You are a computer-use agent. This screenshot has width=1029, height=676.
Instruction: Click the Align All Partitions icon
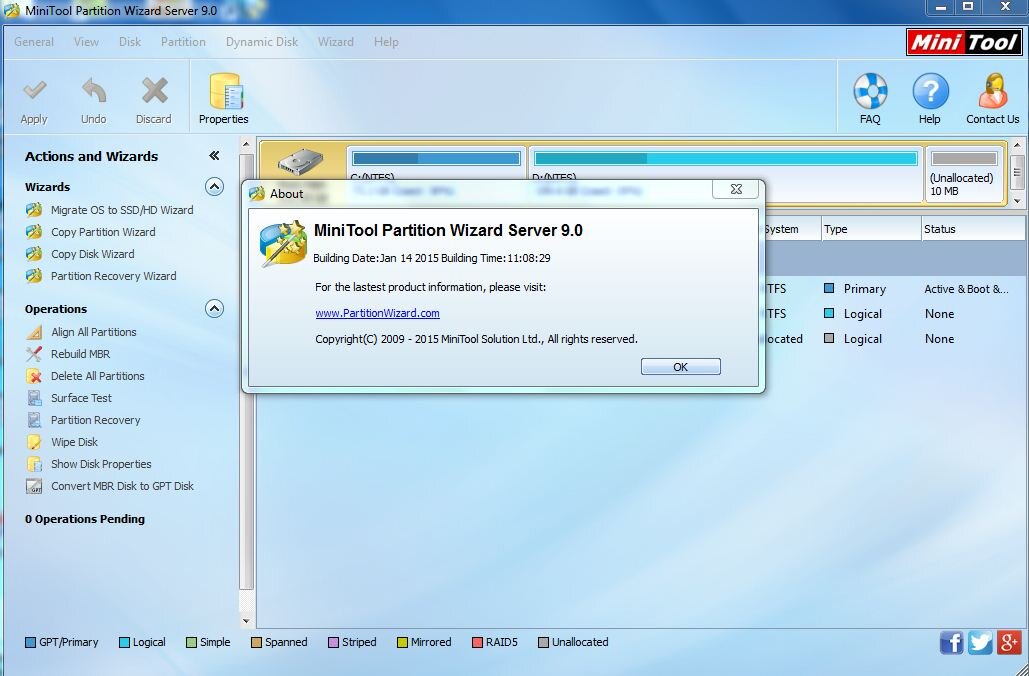click(33, 332)
